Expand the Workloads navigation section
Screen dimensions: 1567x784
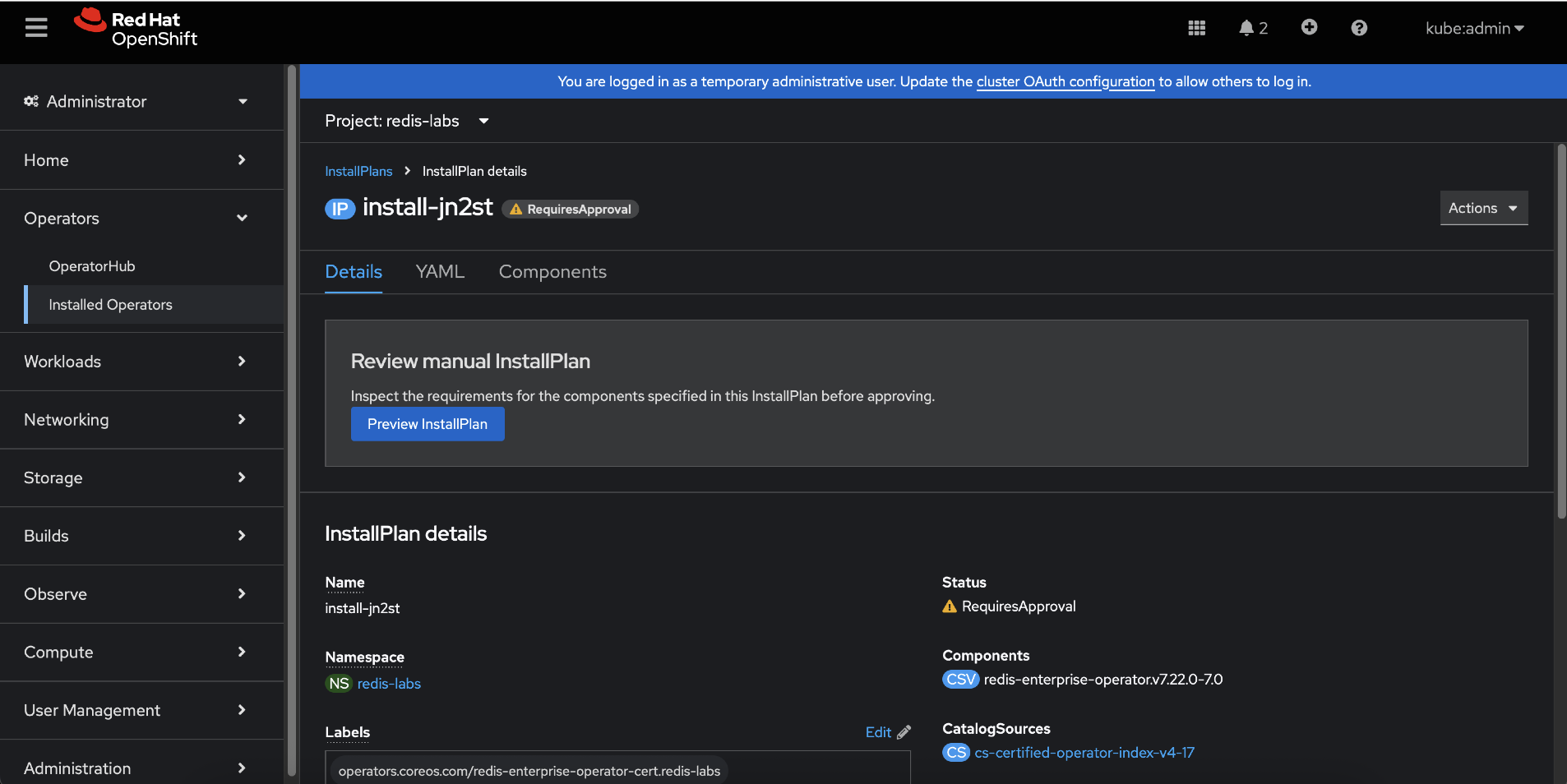[136, 362]
